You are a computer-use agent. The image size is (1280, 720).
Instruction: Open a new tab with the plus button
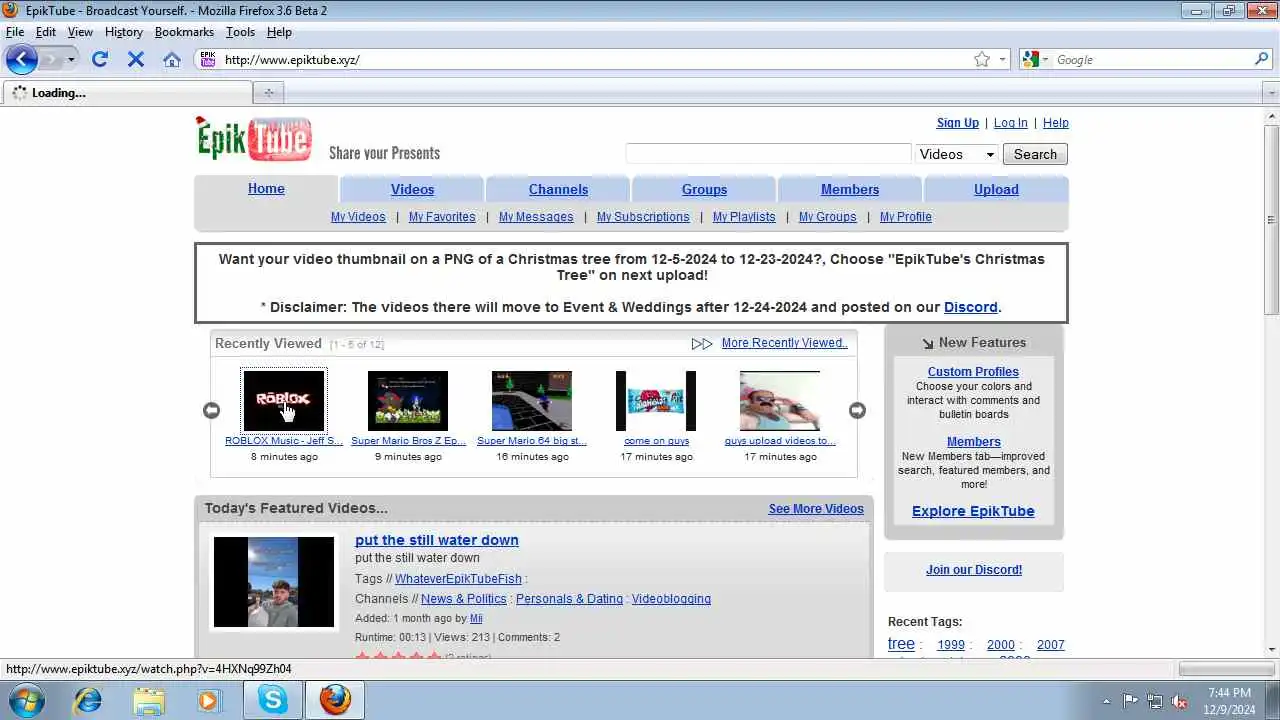(x=268, y=93)
